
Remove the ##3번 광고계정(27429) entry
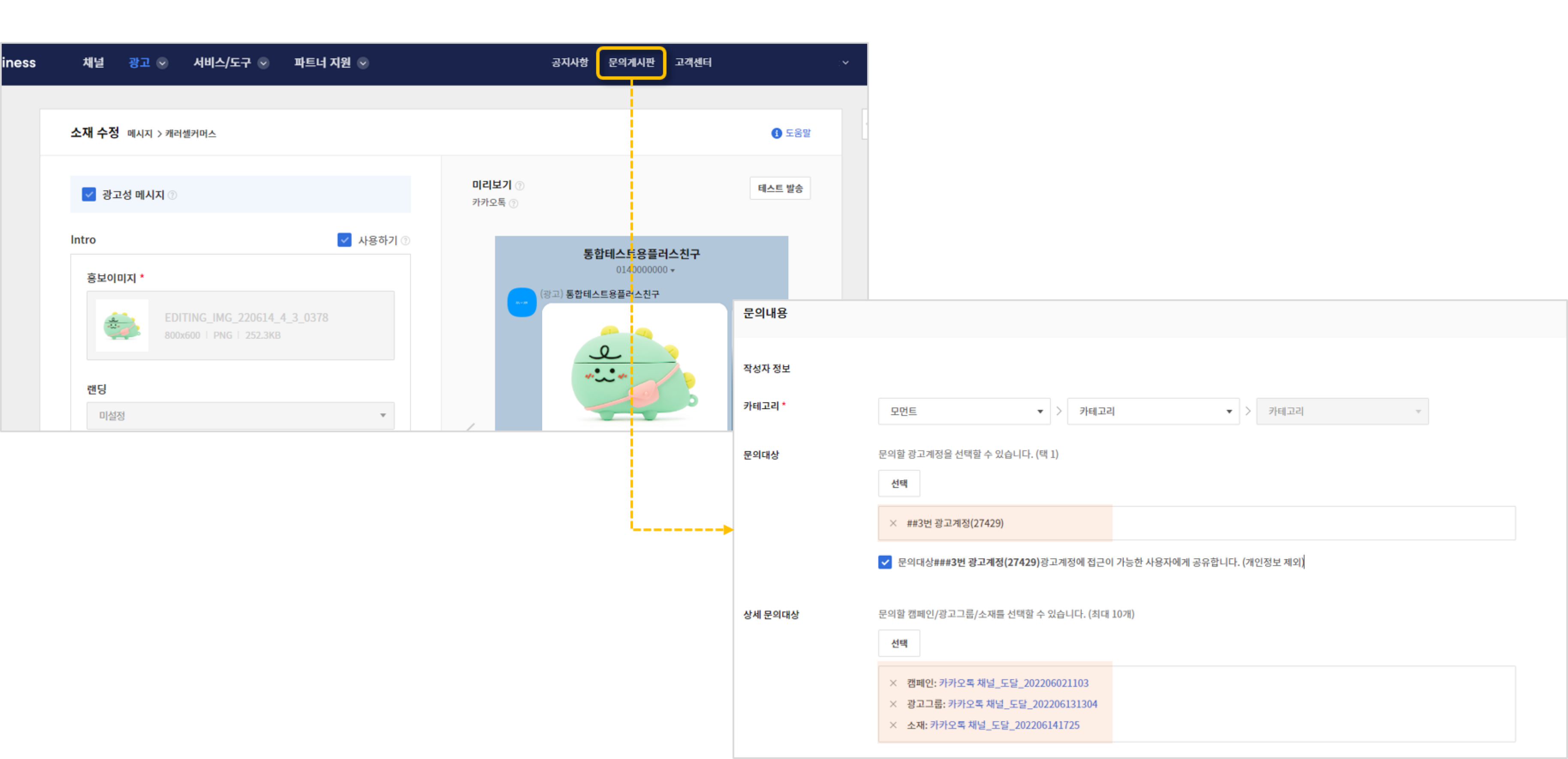(x=893, y=524)
